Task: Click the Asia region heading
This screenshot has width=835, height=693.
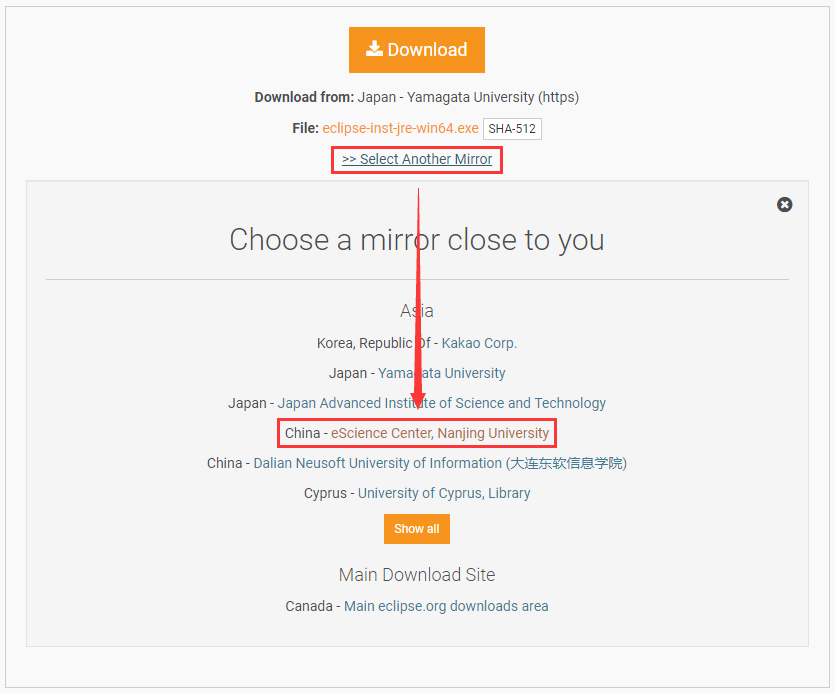Action: 417,311
